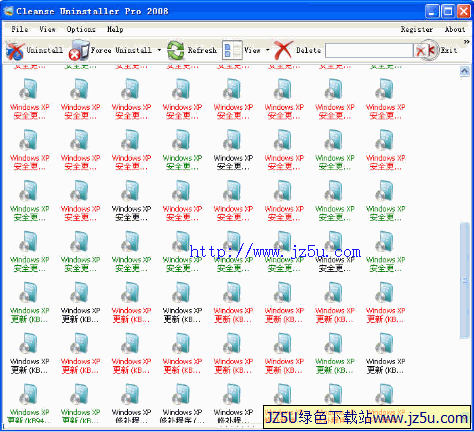Open the View menu in the menu bar
Viewport: 474px width, 432px height.
click(47, 29)
